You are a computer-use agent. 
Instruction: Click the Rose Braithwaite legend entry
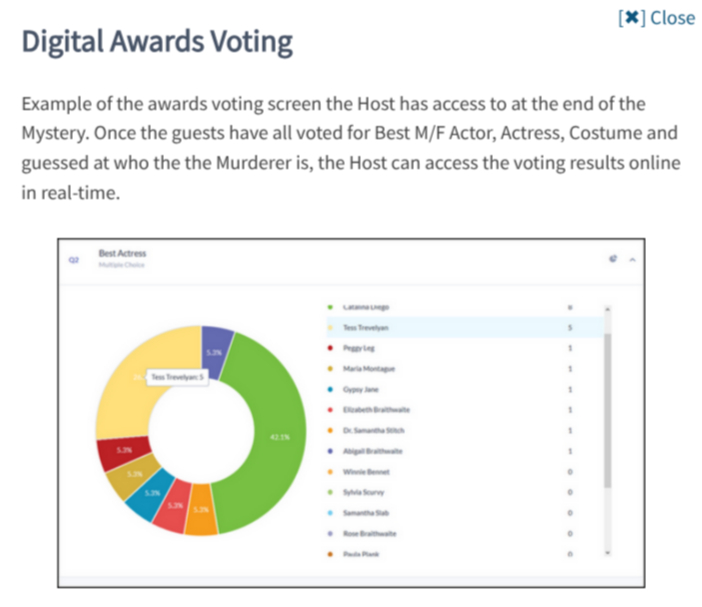tap(371, 533)
